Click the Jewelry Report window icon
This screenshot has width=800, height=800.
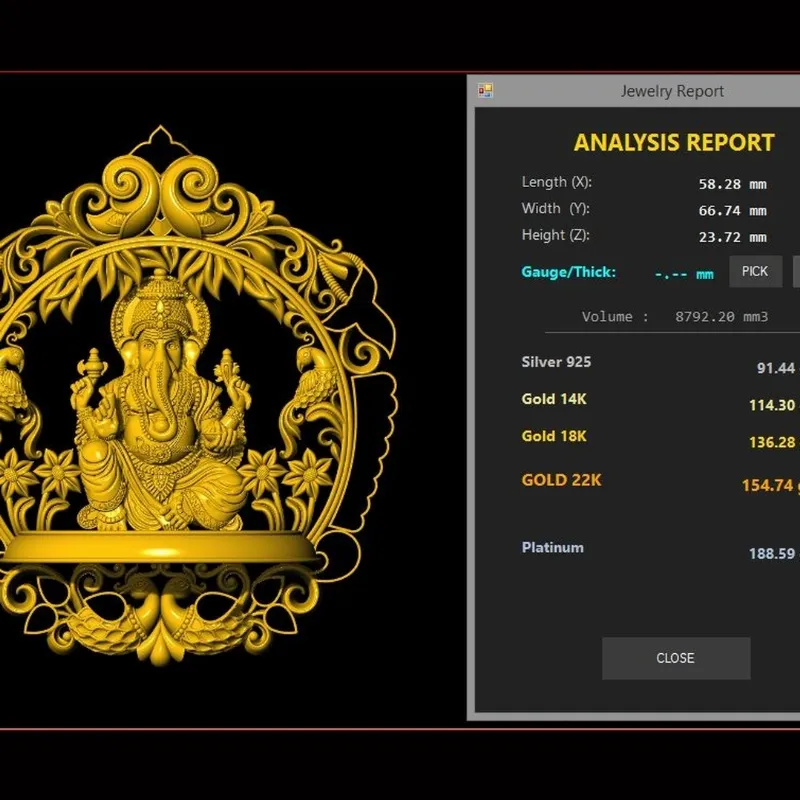(x=485, y=91)
